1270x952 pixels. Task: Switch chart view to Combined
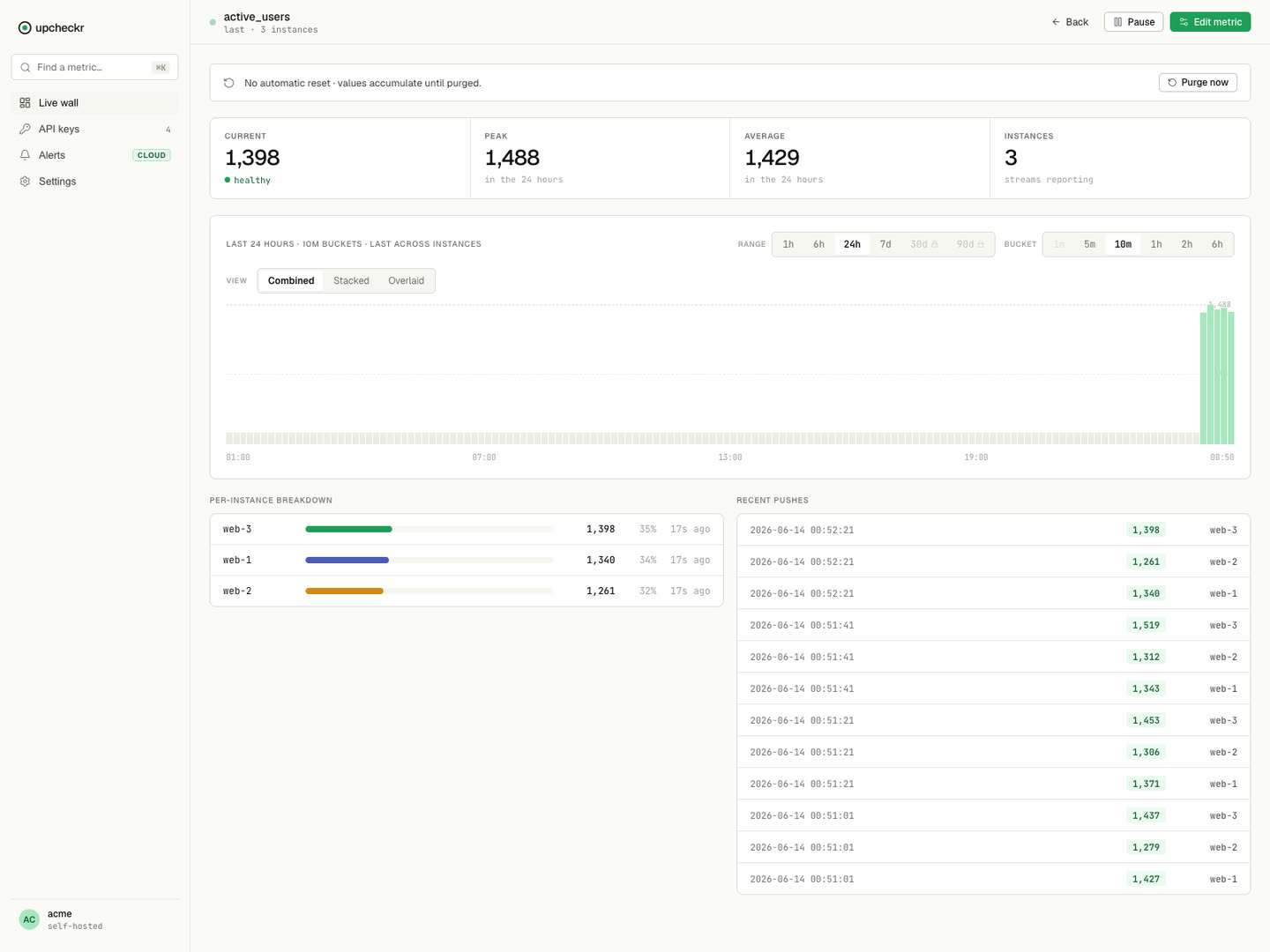click(291, 280)
